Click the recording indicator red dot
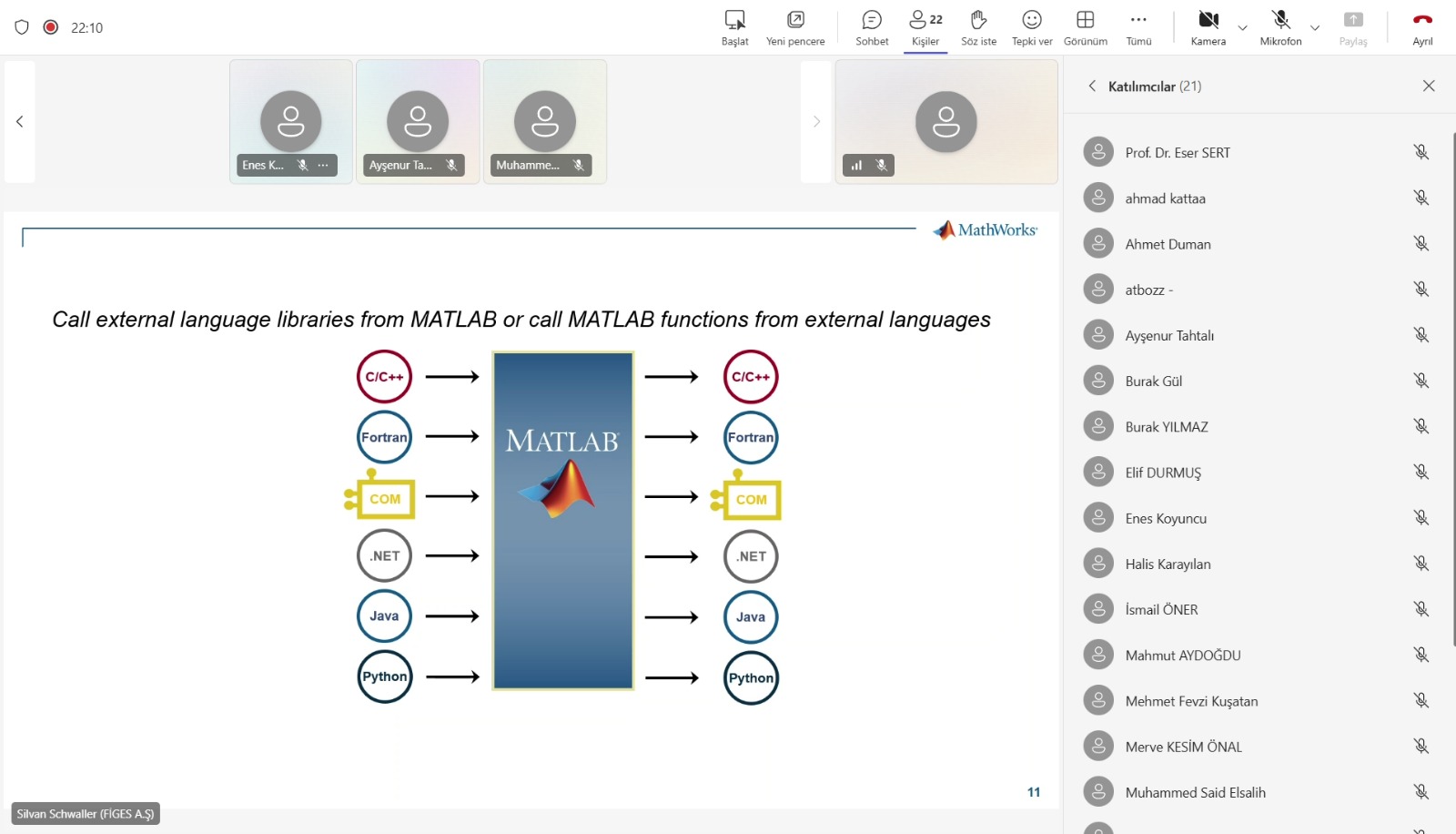The height and width of the screenshot is (834, 1456). click(51, 27)
